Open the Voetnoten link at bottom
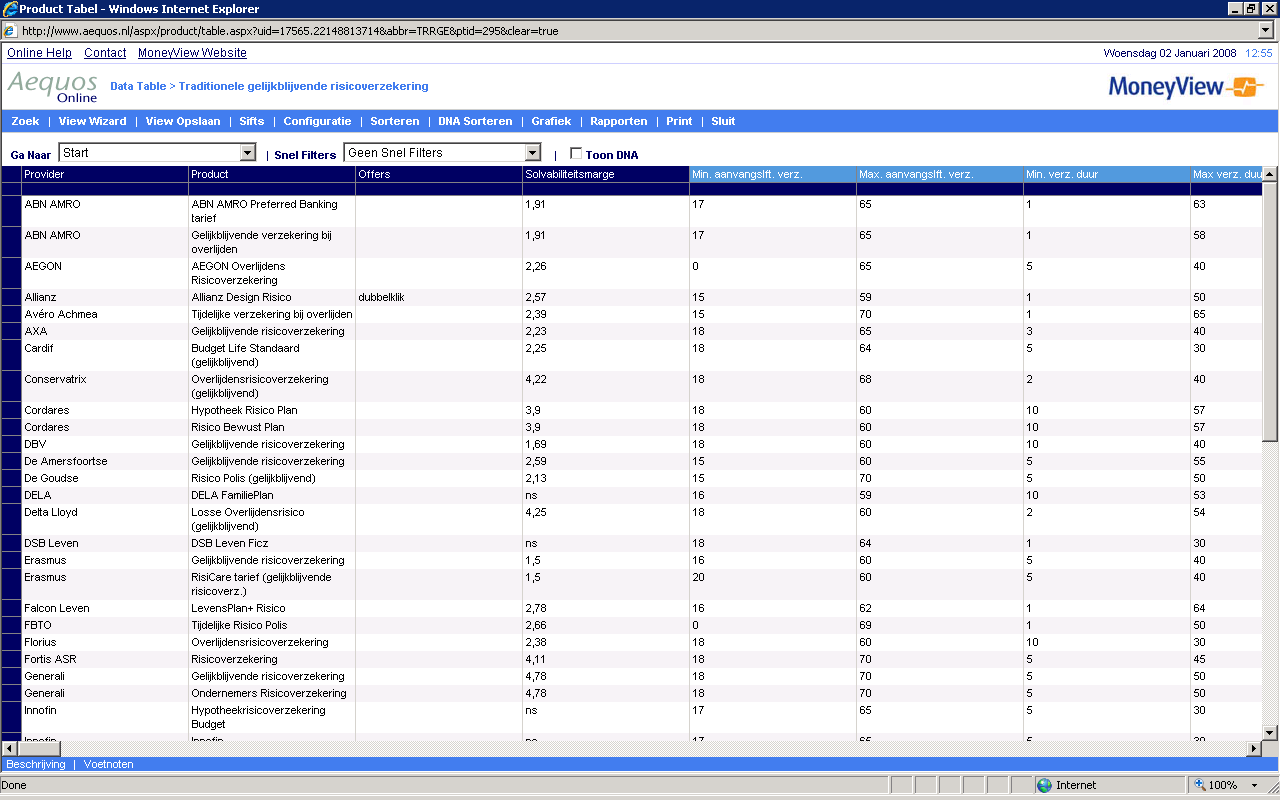The width and height of the screenshot is (1280, 800). tap(108, 764)
